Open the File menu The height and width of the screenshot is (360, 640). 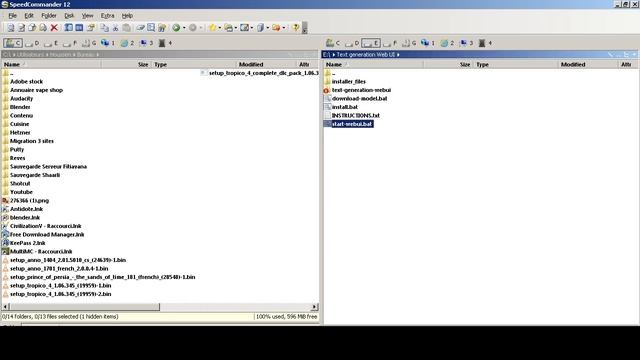13,16
